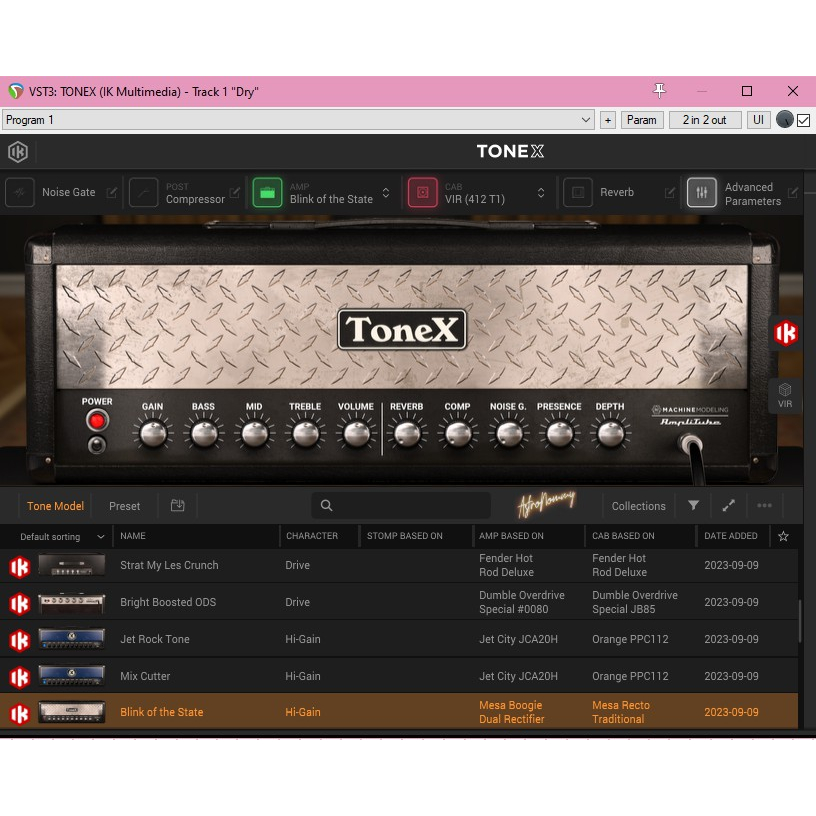Open Noise Gate edit settings icon
The width and height of the screenshot is (816, 816).
pyautogui.click(x=111, y=193)
